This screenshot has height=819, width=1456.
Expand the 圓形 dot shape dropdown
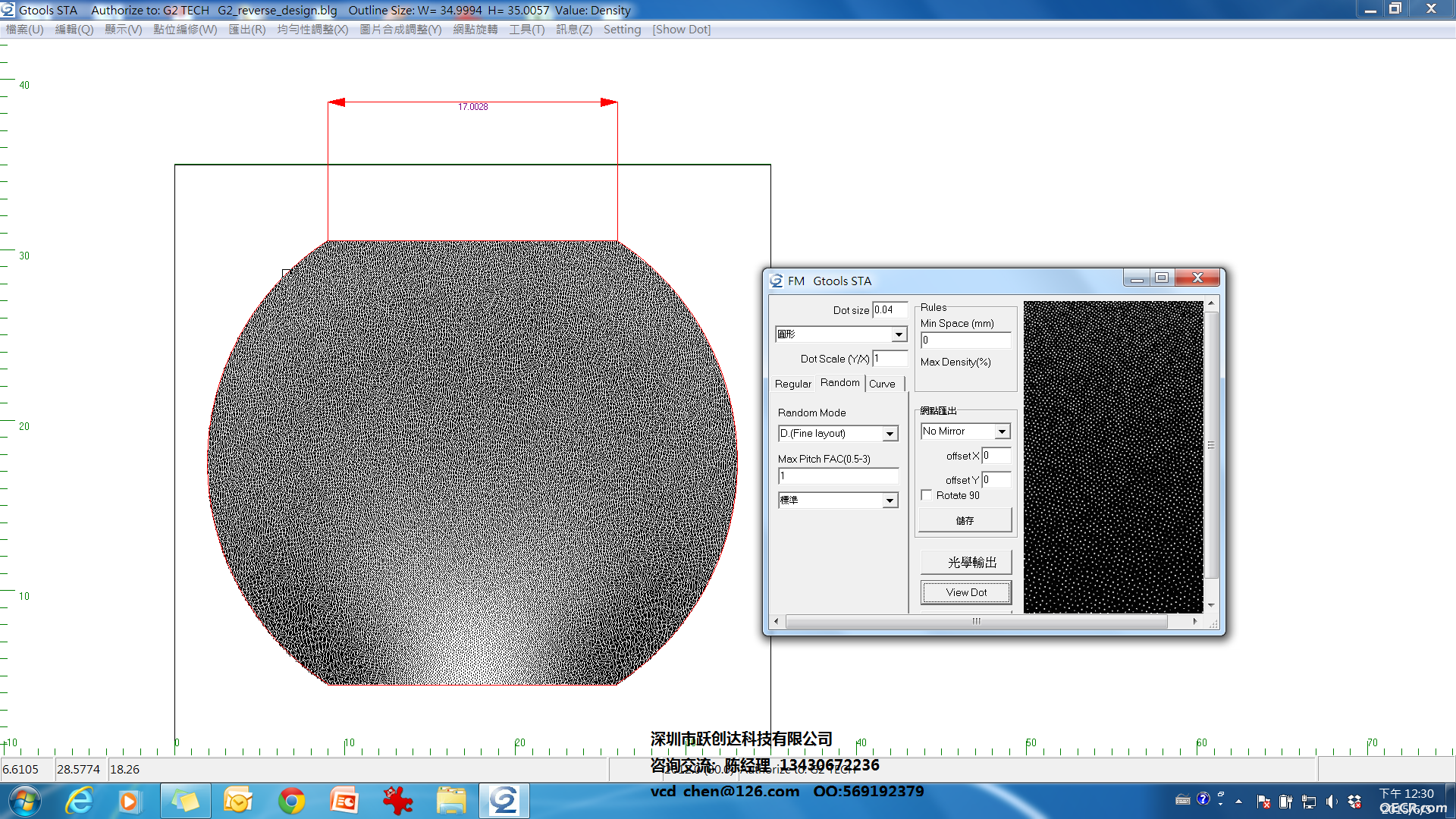pyautogui.click(x=899, y=334)
